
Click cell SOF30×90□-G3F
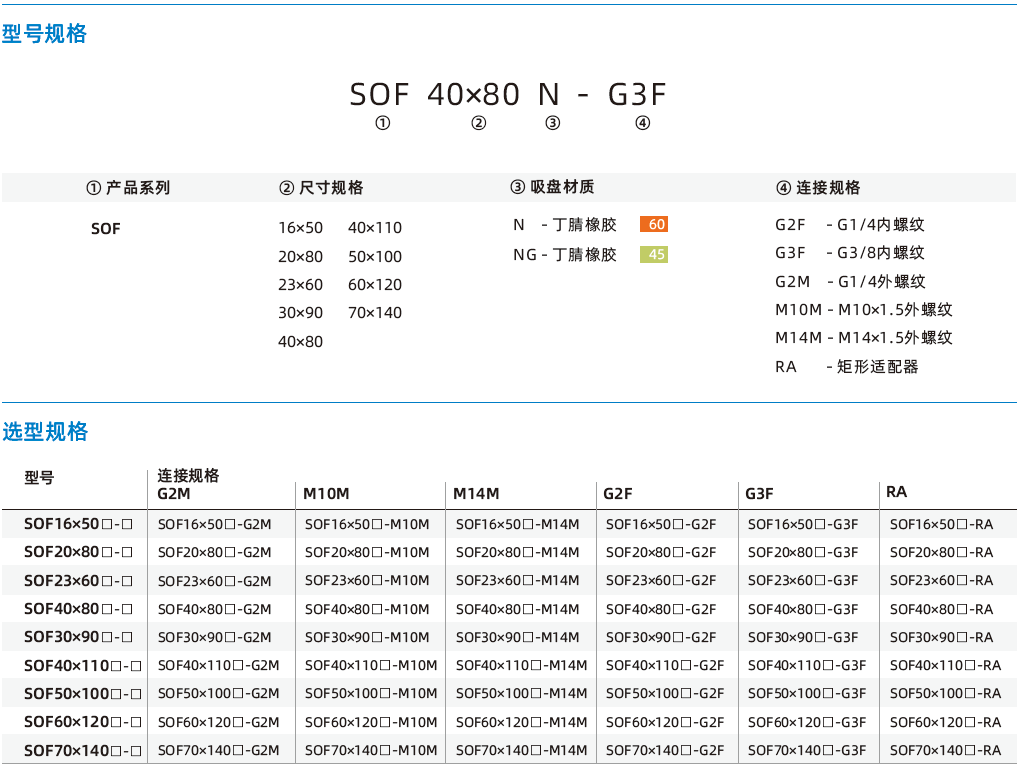803,637
